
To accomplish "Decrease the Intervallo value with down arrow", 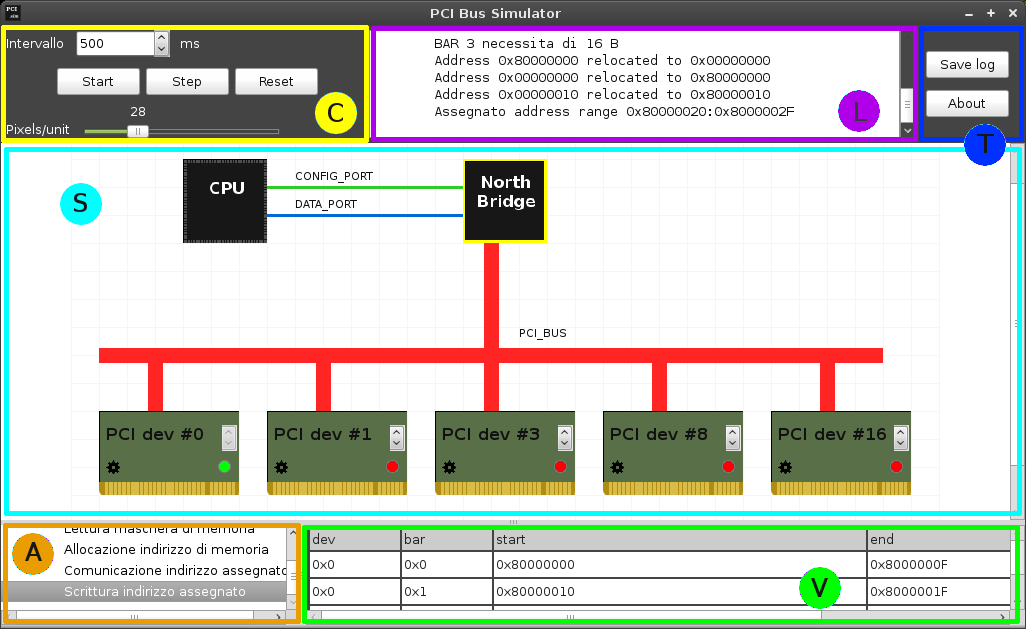I will [162, 50].
